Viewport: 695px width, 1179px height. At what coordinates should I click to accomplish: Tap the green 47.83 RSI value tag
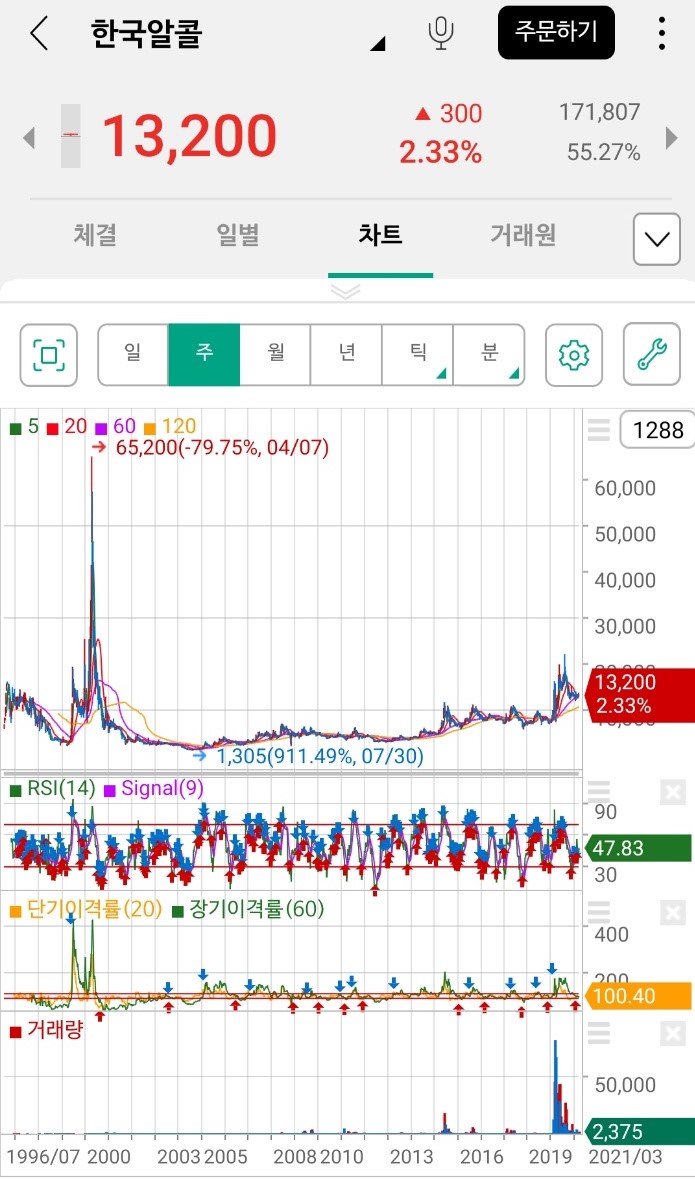(636, 848)
